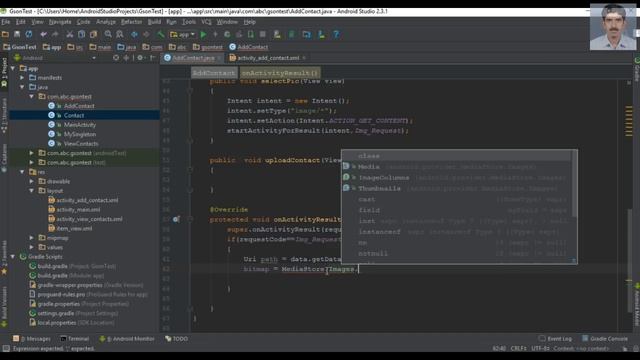Collapse the com.abc.gsontest package
The image size is (640, 360).
pos(32,96)
